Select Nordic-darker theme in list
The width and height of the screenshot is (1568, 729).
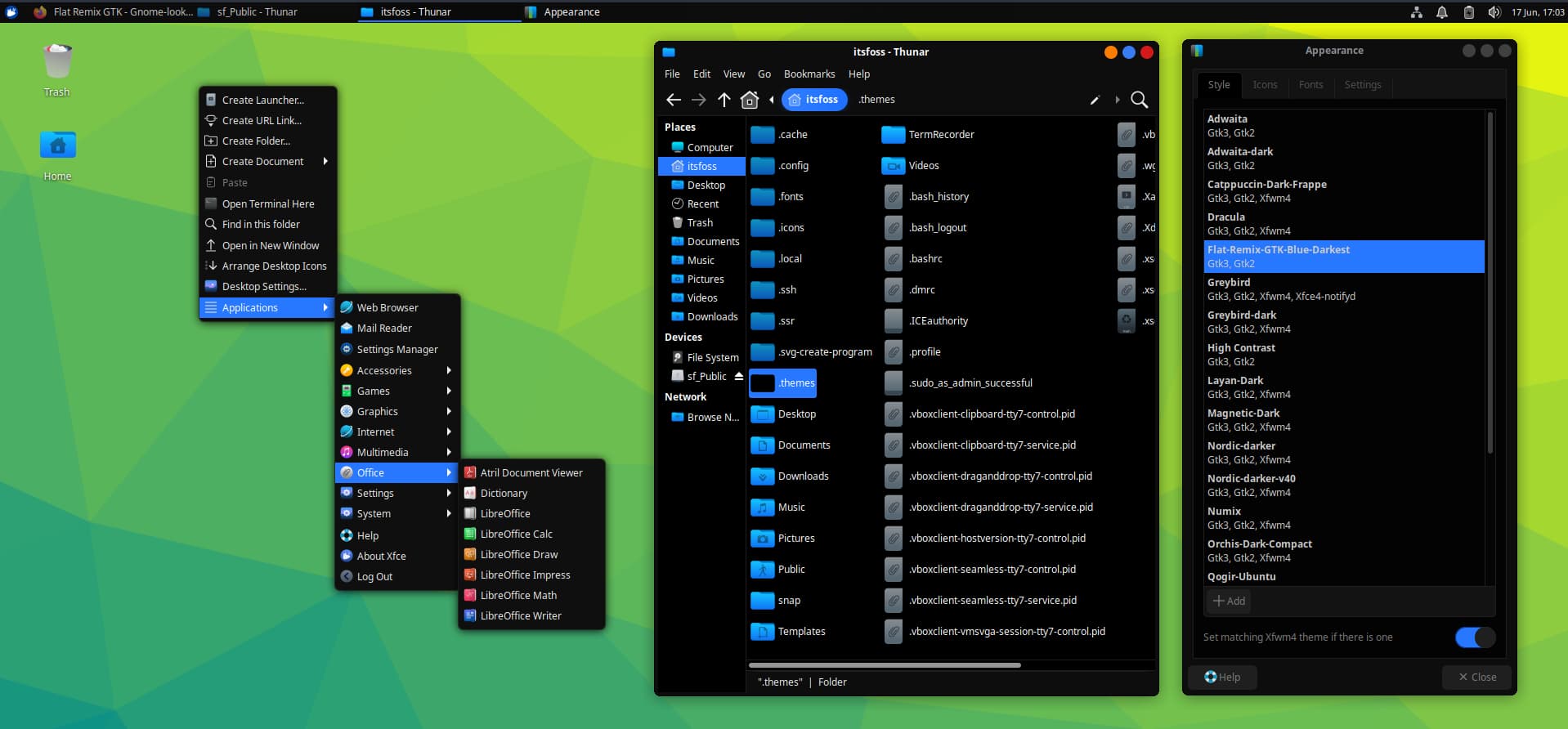[x=1344, y=453]
